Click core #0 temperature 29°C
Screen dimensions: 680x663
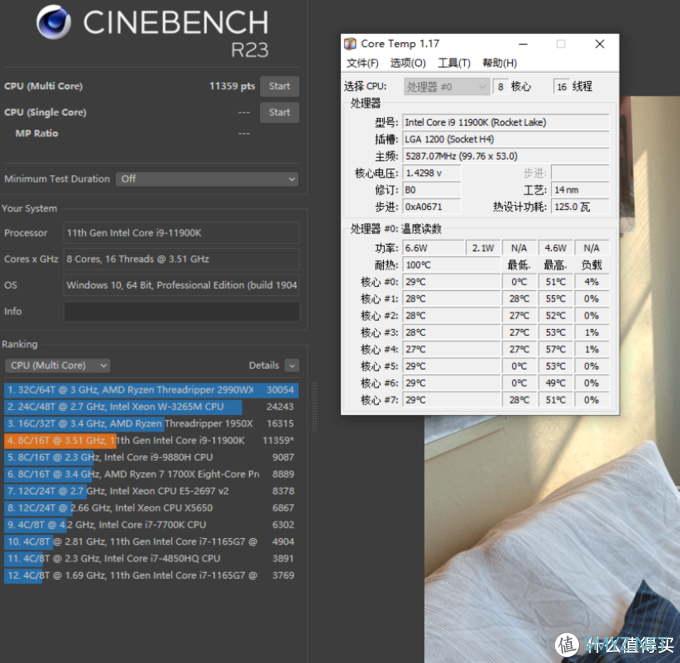click(x=451, y=282)
